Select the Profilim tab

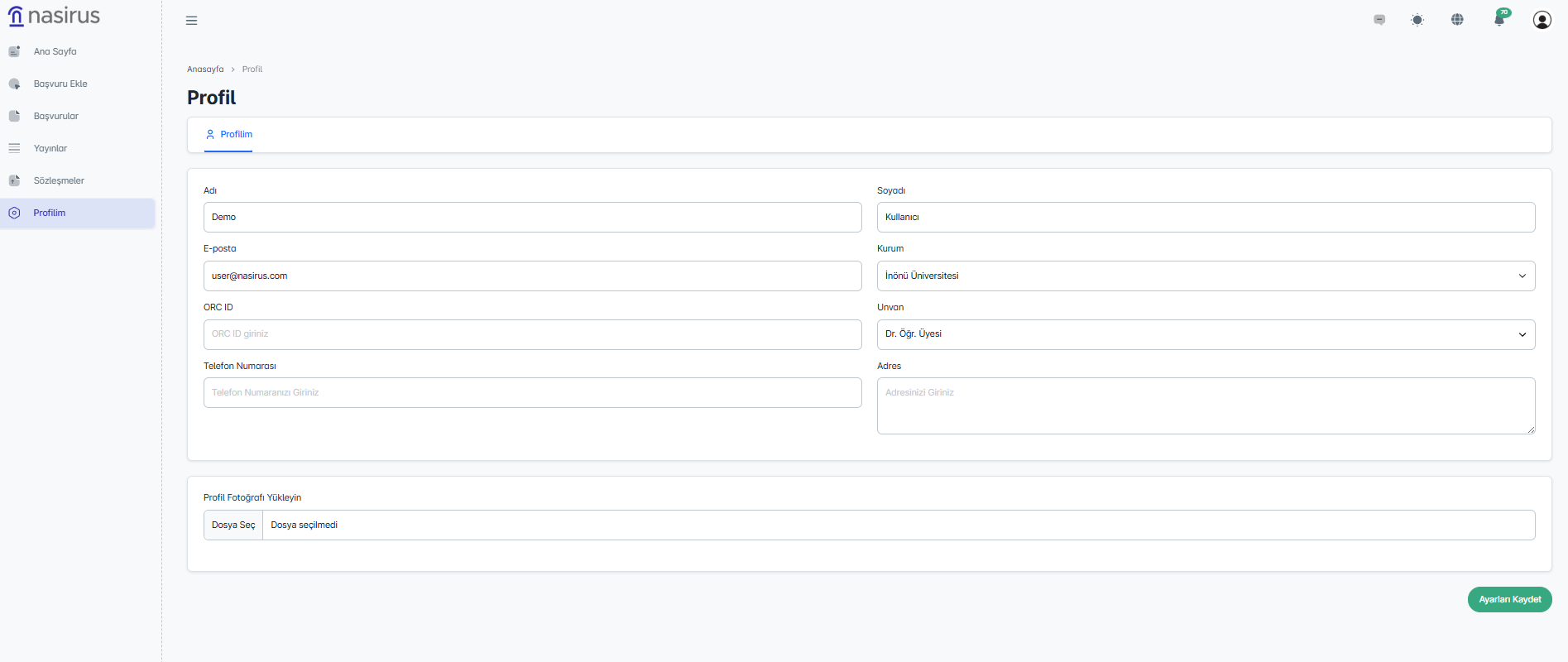[228, 135]
